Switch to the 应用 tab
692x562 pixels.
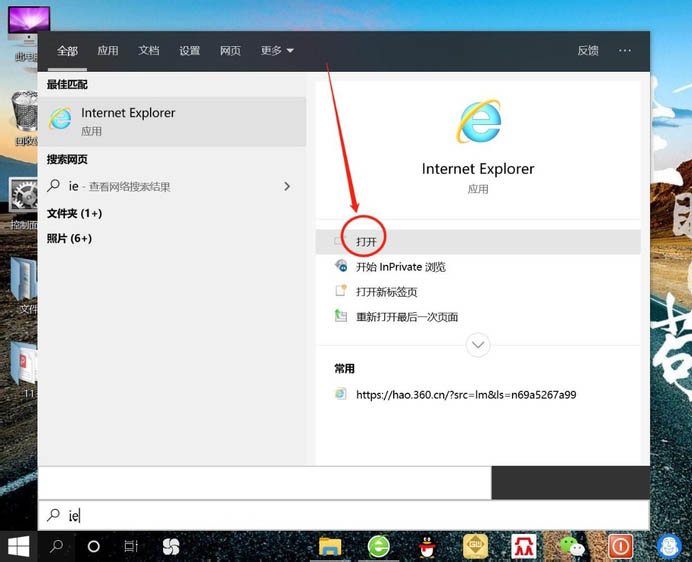tap(108, 51)
